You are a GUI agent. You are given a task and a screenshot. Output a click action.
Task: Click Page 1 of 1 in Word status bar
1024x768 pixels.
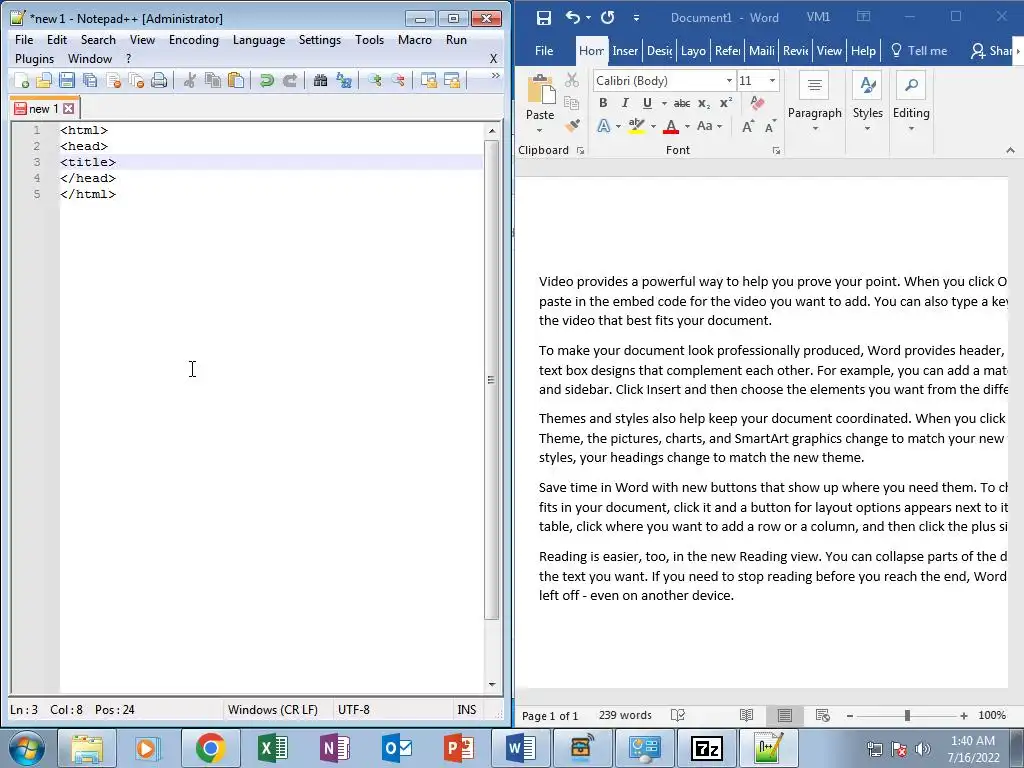click(550, 716)
